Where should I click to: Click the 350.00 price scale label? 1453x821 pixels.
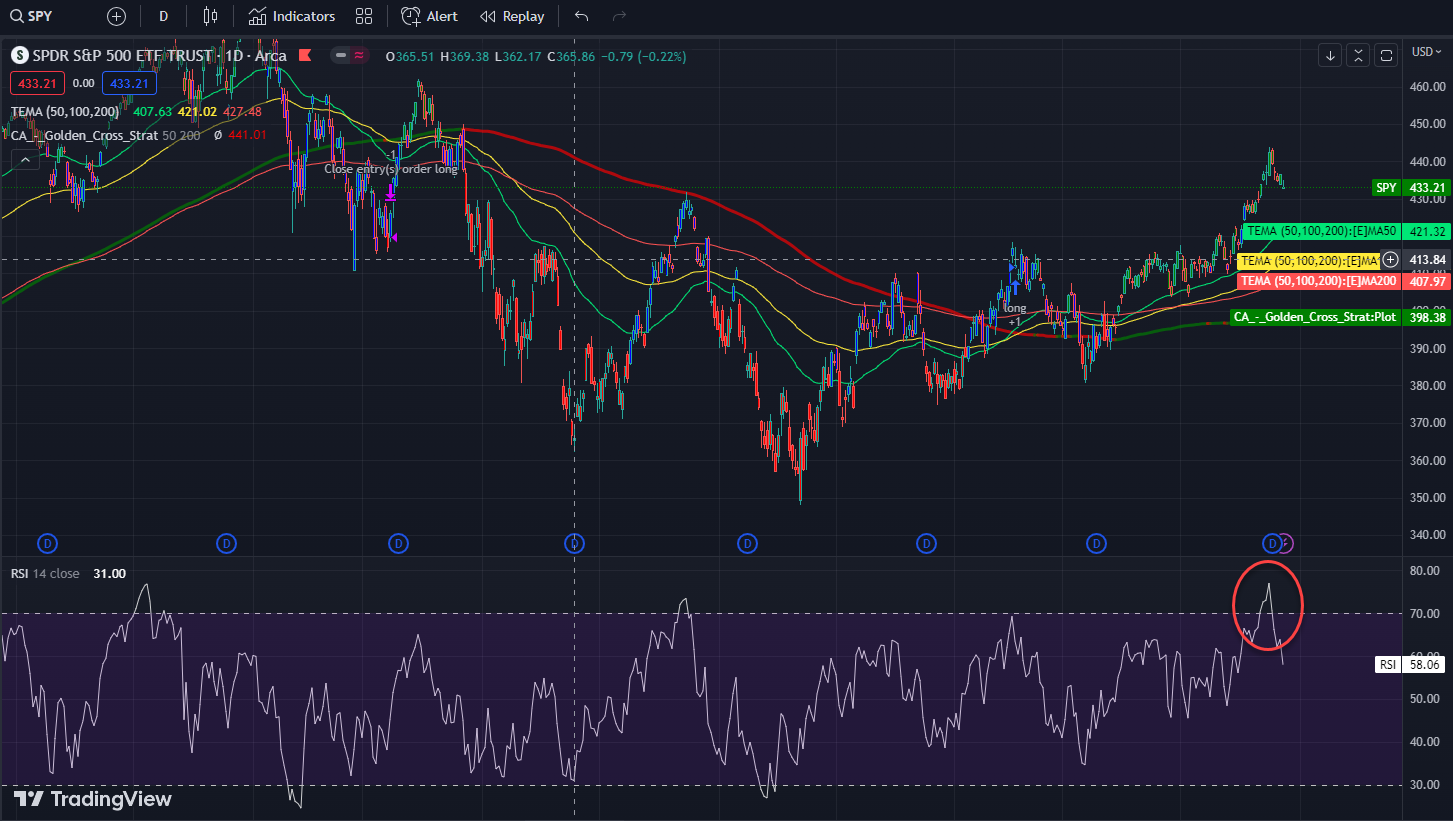[x=1427, y=497]
